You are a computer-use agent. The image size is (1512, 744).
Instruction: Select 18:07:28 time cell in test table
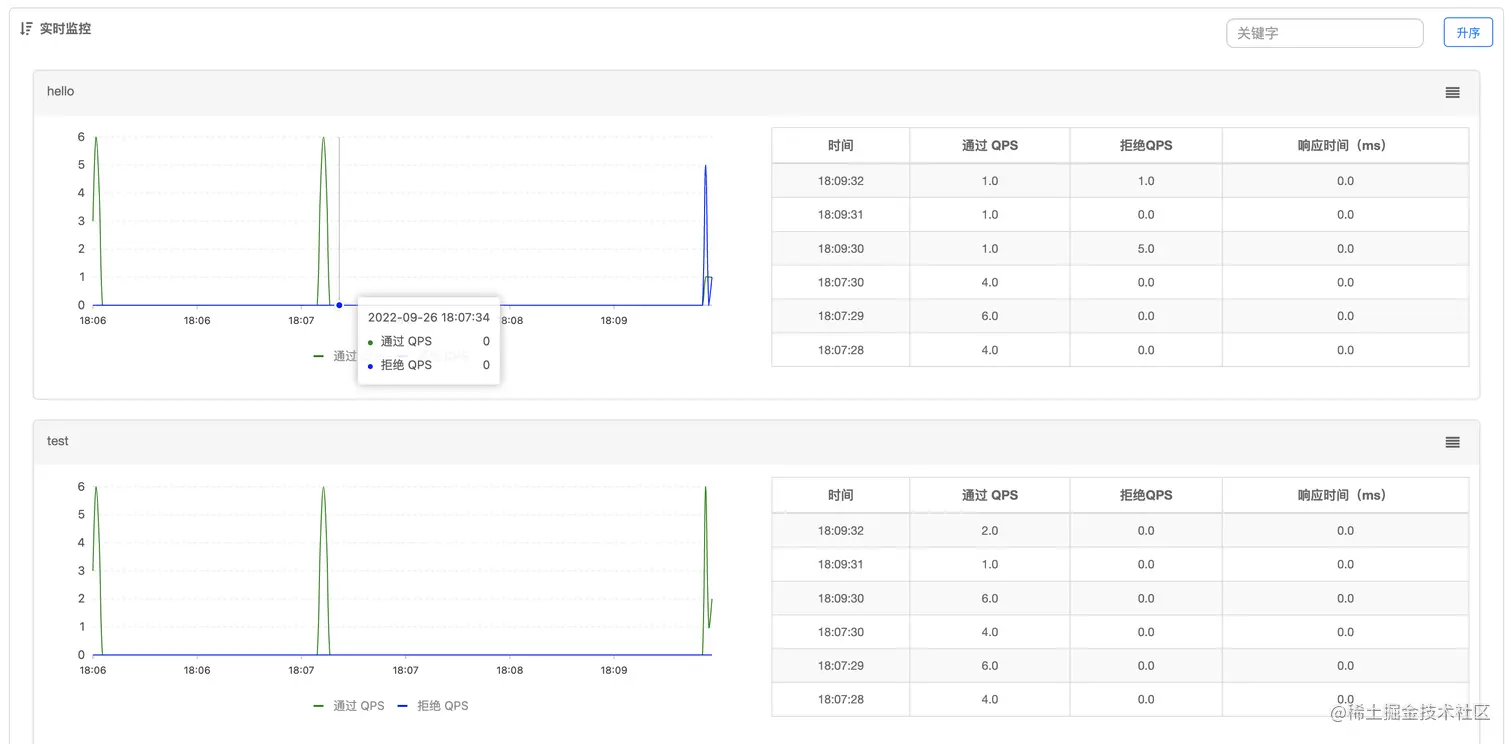tap(841, 700)
